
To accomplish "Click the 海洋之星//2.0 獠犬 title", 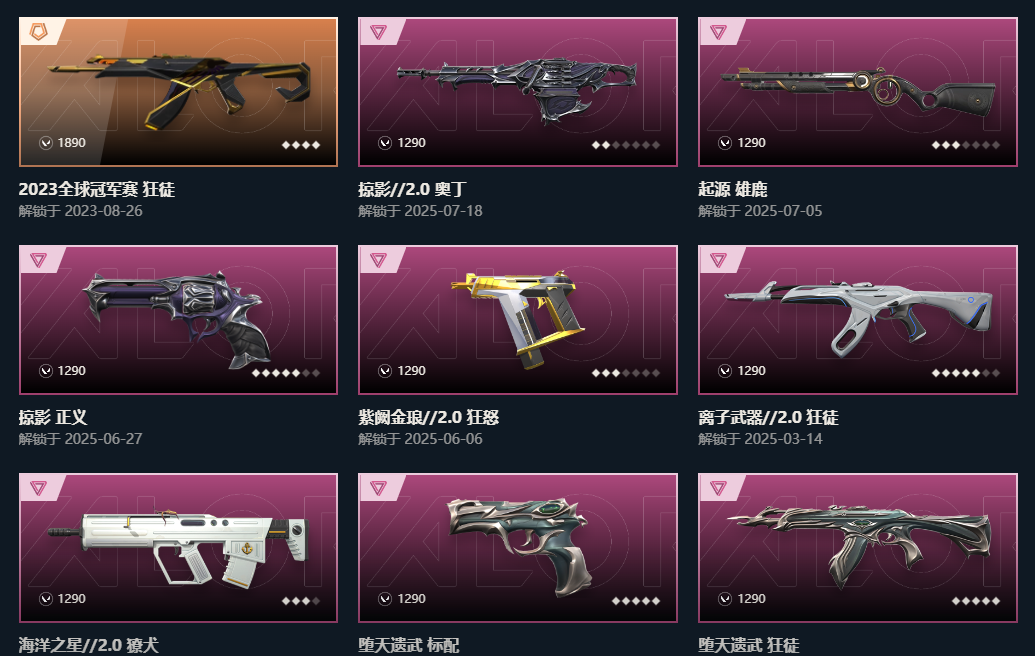I will click(x=88, y=645).
